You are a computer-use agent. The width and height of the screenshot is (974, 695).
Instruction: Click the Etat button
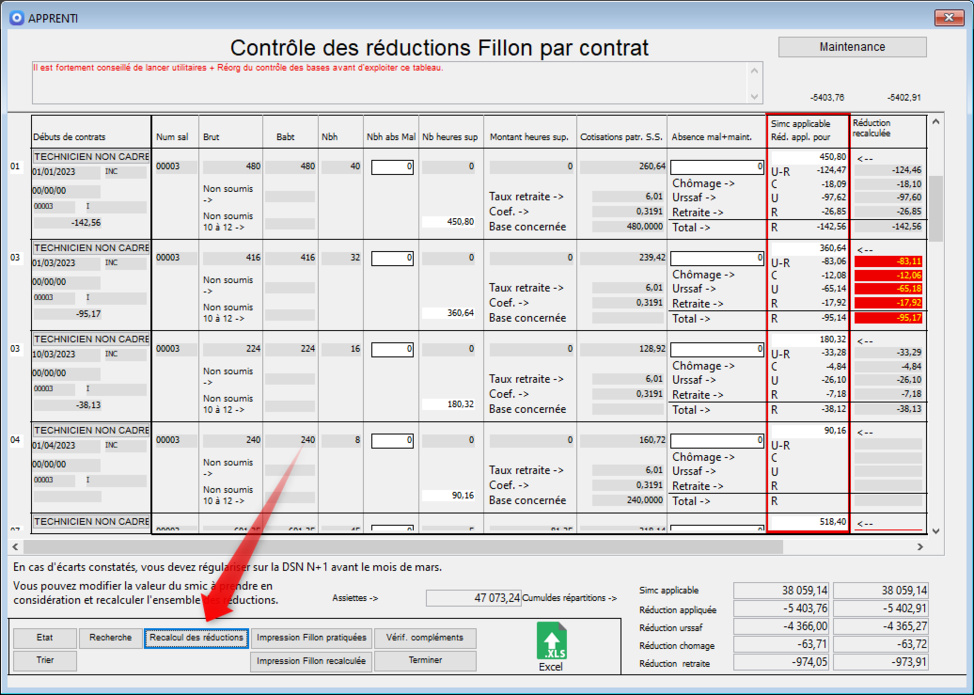point(44,637)
